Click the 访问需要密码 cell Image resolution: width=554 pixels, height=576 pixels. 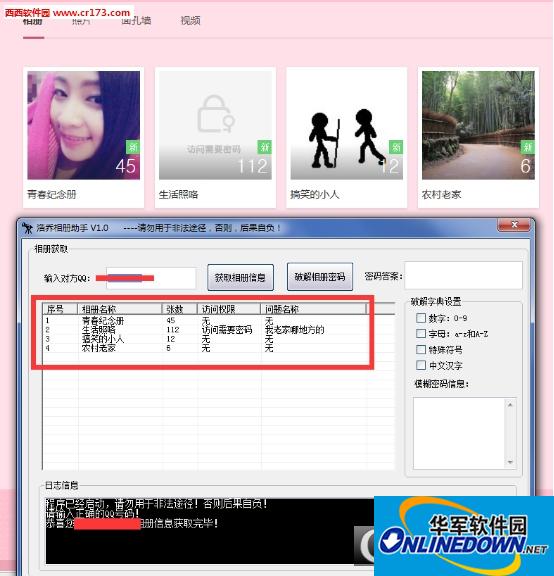(227, 330)
